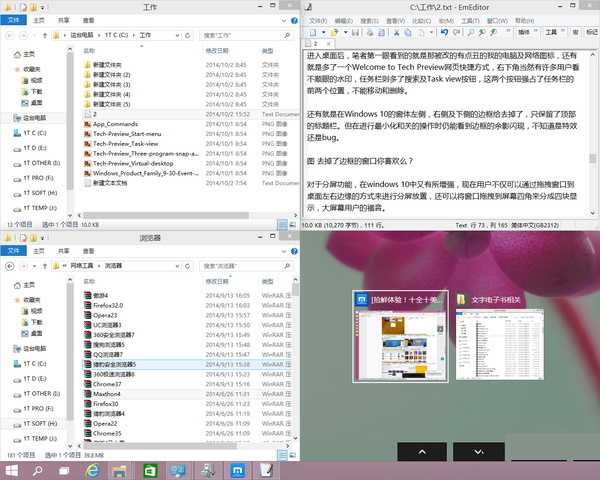Launch Internet Explorer from the taskbar
Image resolution: width=600 pixels, height=480 pixels.
92,471
